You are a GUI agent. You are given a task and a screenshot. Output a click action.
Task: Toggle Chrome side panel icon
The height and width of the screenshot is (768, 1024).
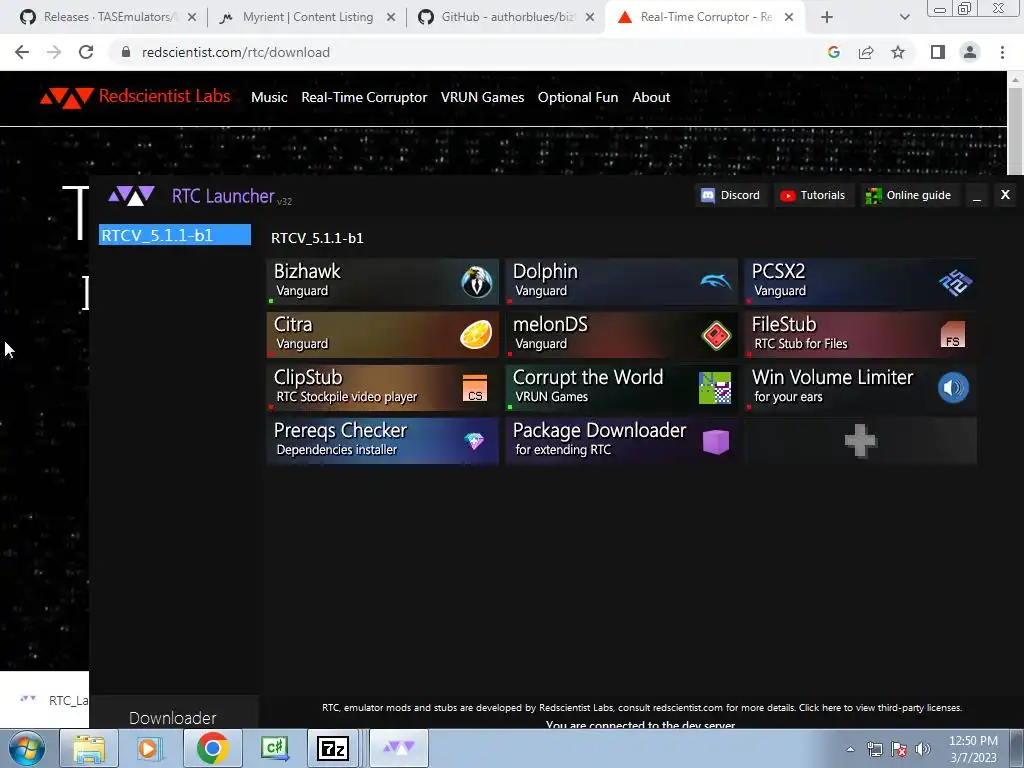[938, 52]
